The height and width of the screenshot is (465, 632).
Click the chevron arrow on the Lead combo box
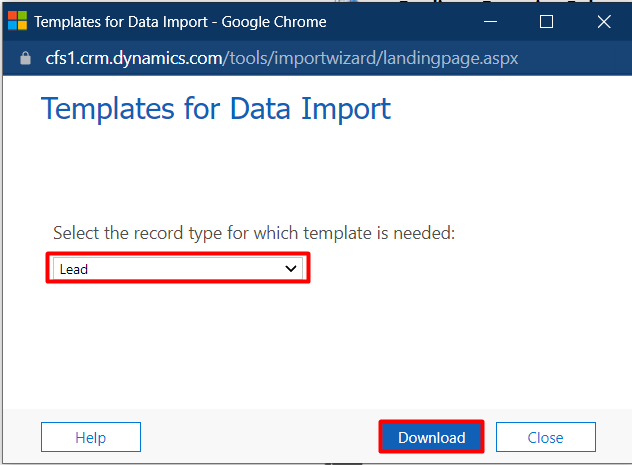point(291,268)
